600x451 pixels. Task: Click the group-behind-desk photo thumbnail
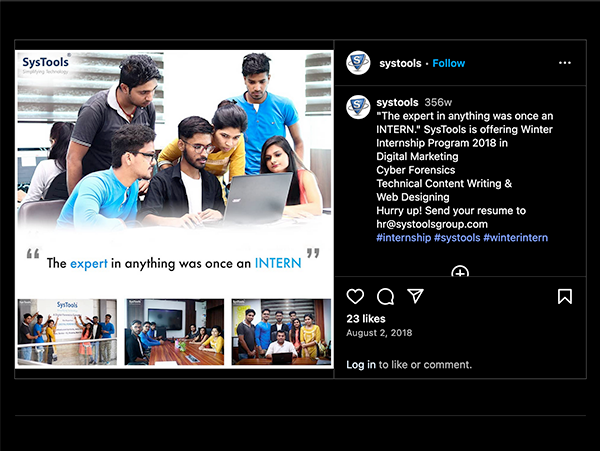click(281, 332)
